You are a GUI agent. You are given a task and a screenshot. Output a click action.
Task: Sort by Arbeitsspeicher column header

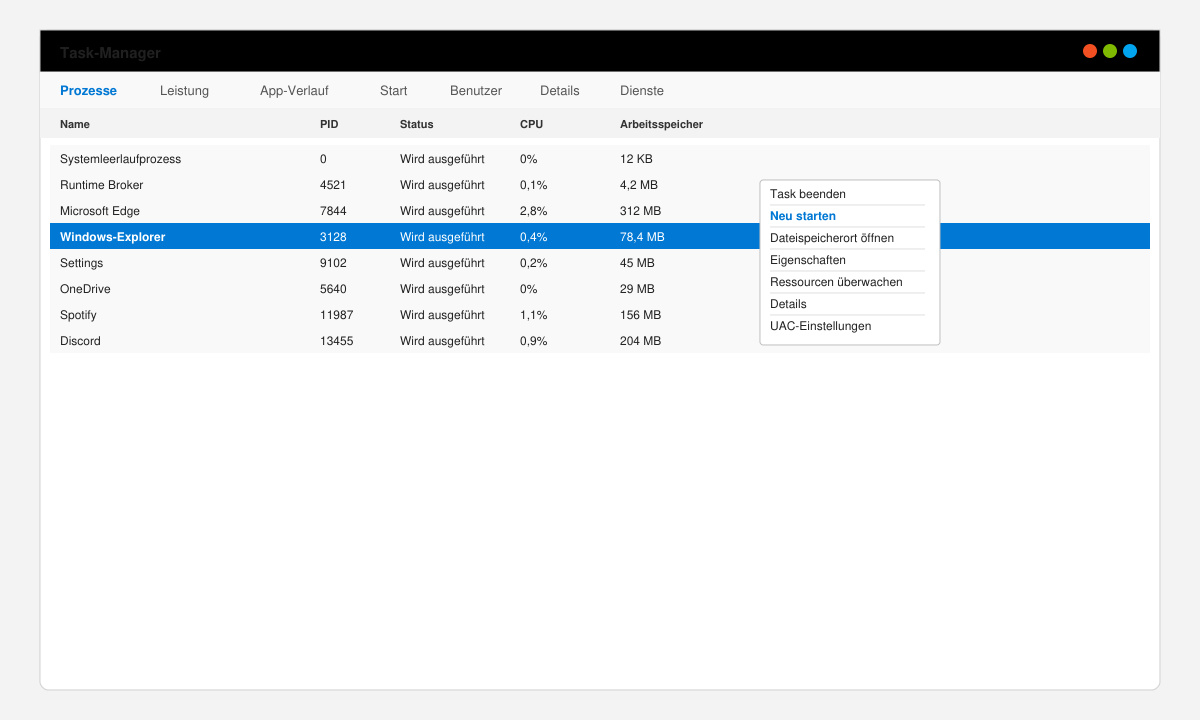pyautogui.click(x=661, y=124)
